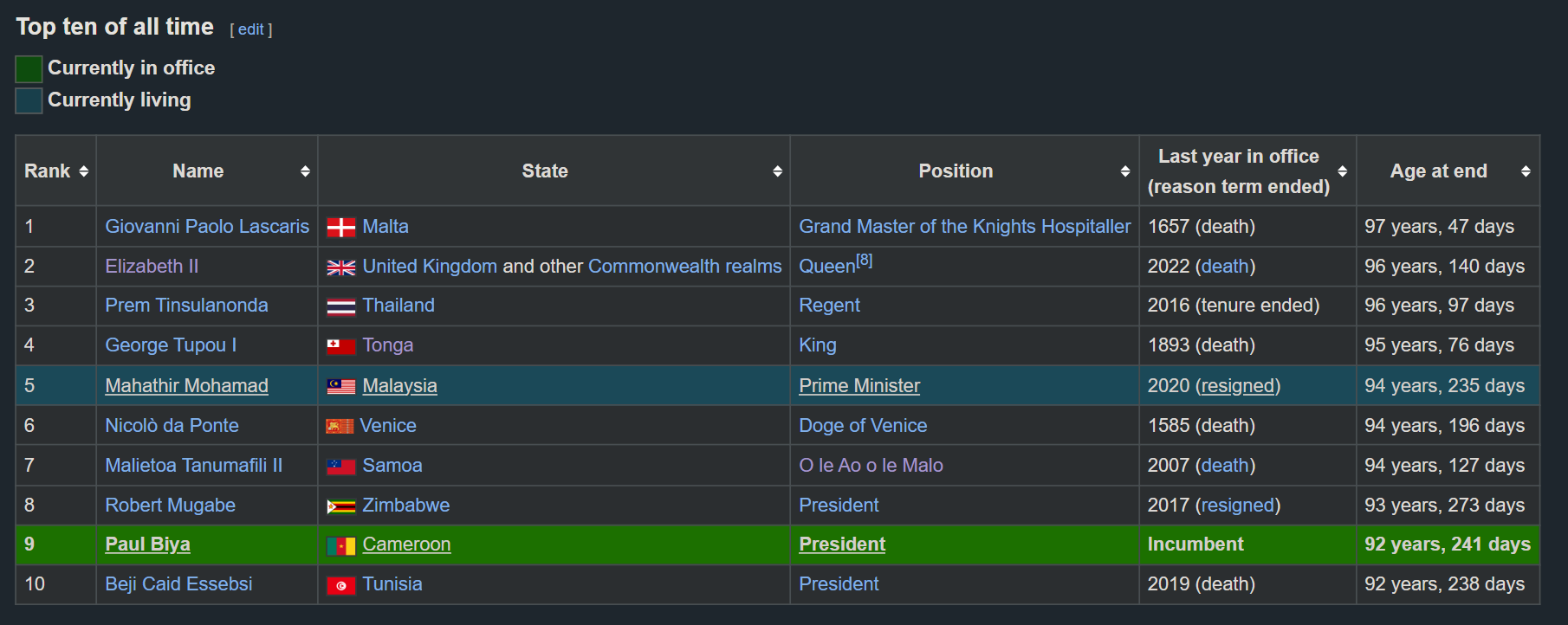Click the dark green Currently in office swatch
The image size is (1568, 625).
(x=29, y=68)
